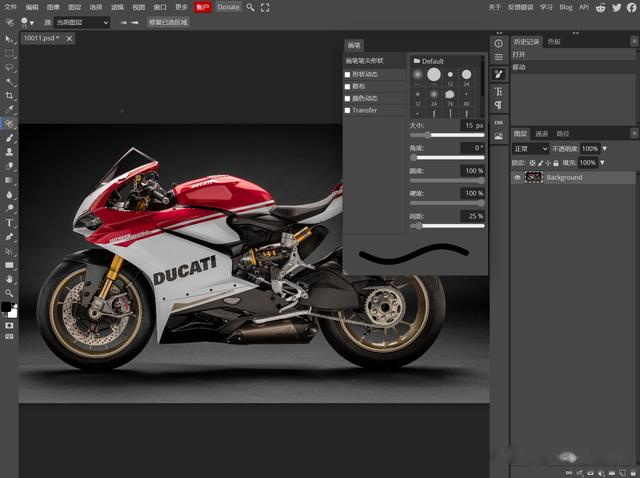640x478 pixels.
Task: Open the CSS panel icon
Action: tap(498, 122)
